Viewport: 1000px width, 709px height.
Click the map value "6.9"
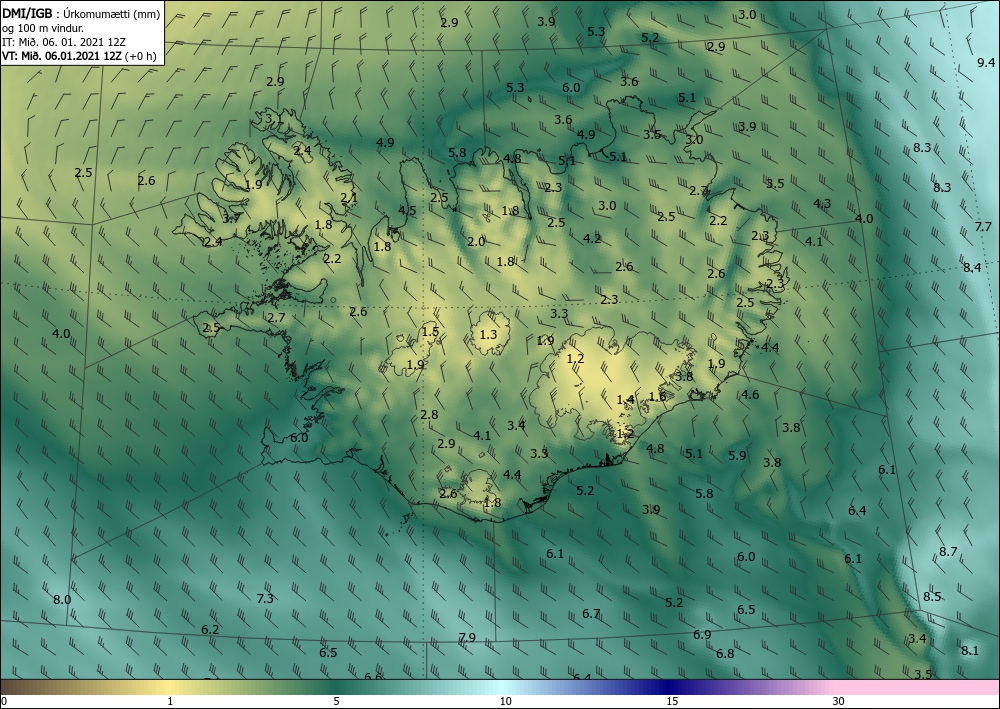(702, 634)
